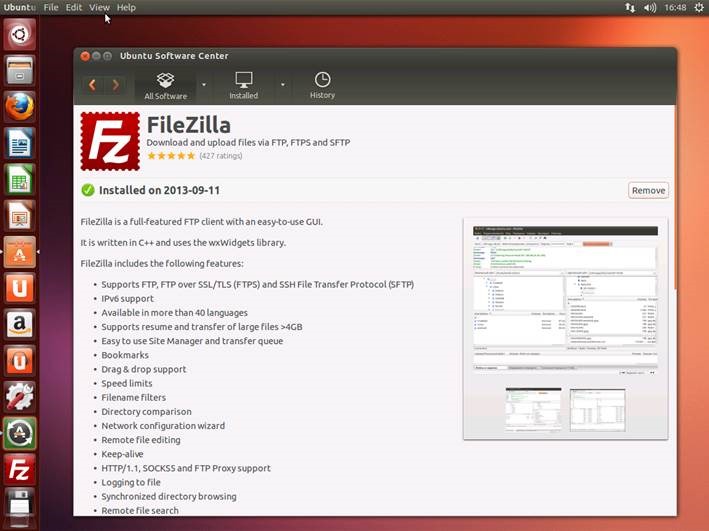Click 'Keep-alive' list item
This screenshot has width=709, height=531.
123,454
